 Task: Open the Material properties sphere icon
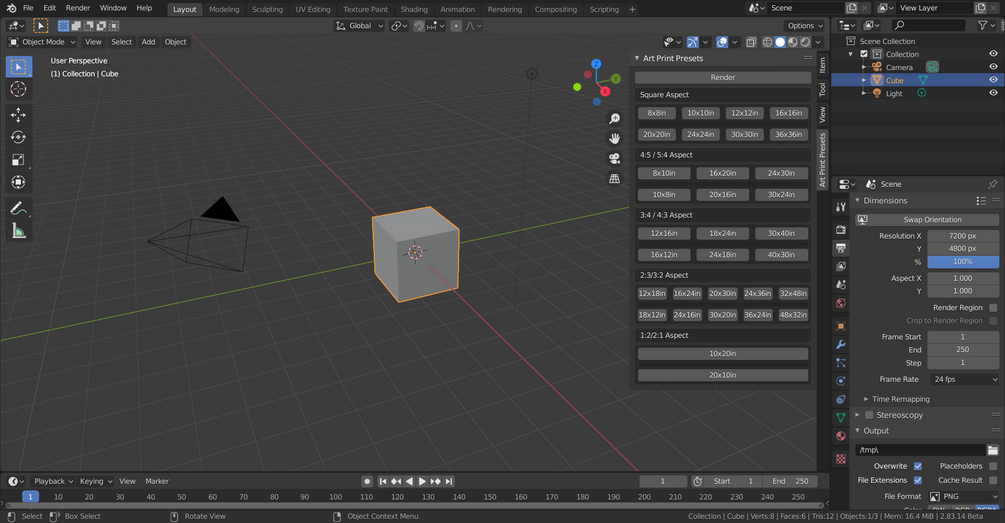click(841, 436)
